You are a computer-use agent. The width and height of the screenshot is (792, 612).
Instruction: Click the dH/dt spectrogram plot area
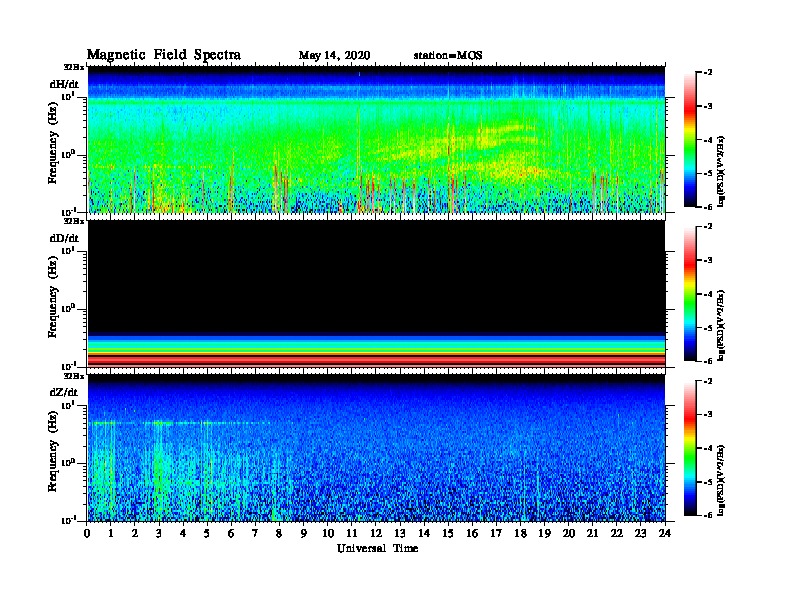377,139
